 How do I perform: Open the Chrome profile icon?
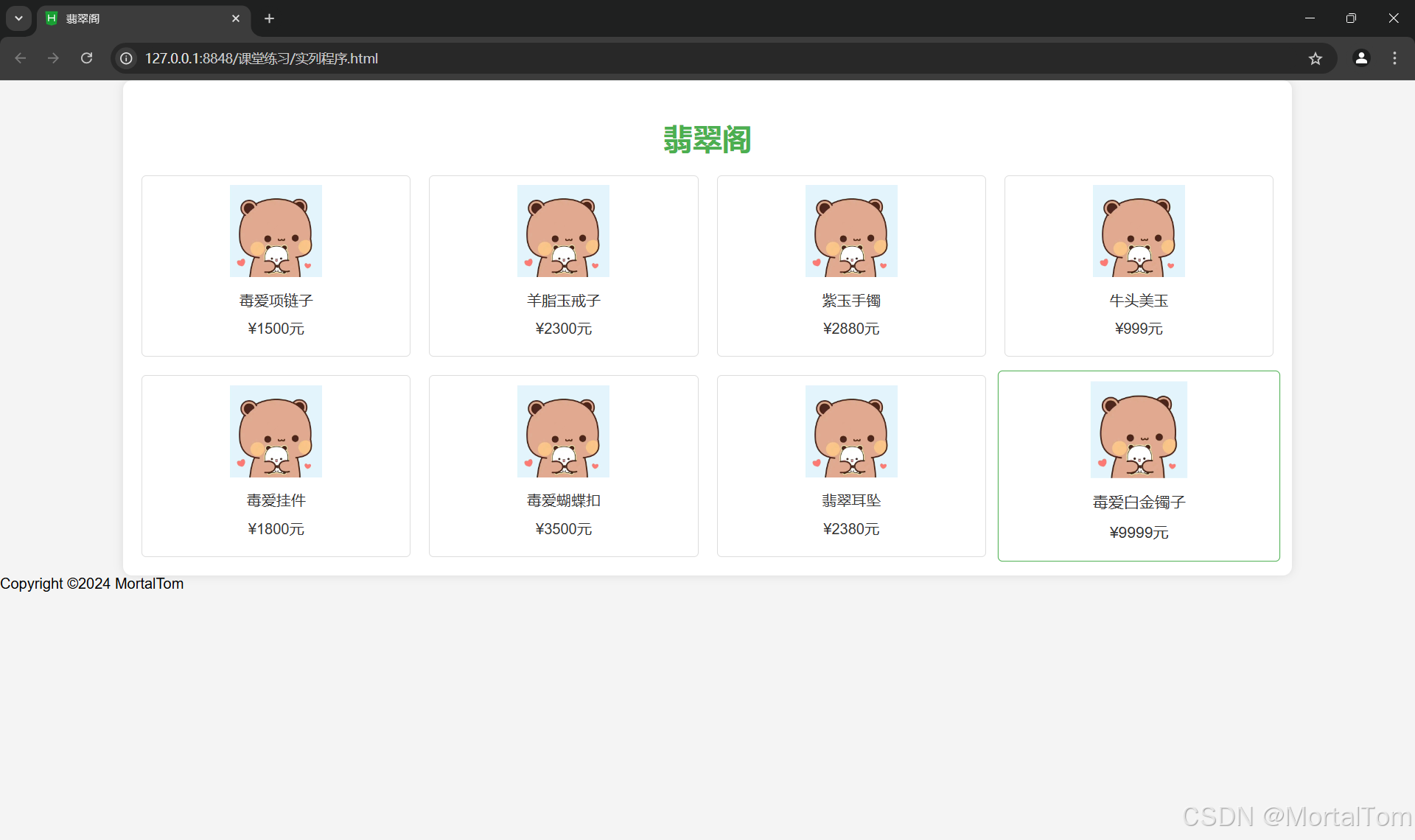[1361, 58]
